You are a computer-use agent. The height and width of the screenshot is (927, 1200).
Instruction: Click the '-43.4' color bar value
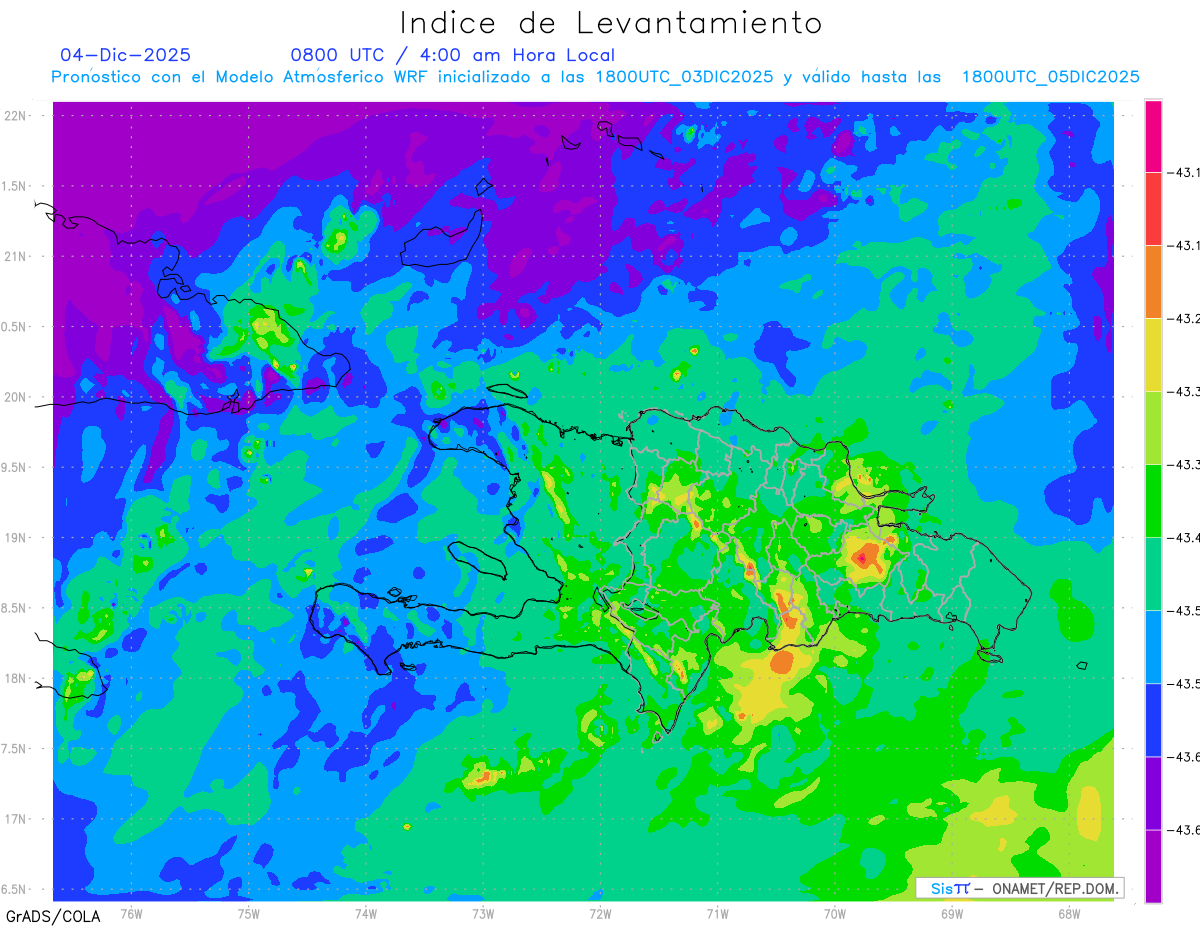(1186, 538)
